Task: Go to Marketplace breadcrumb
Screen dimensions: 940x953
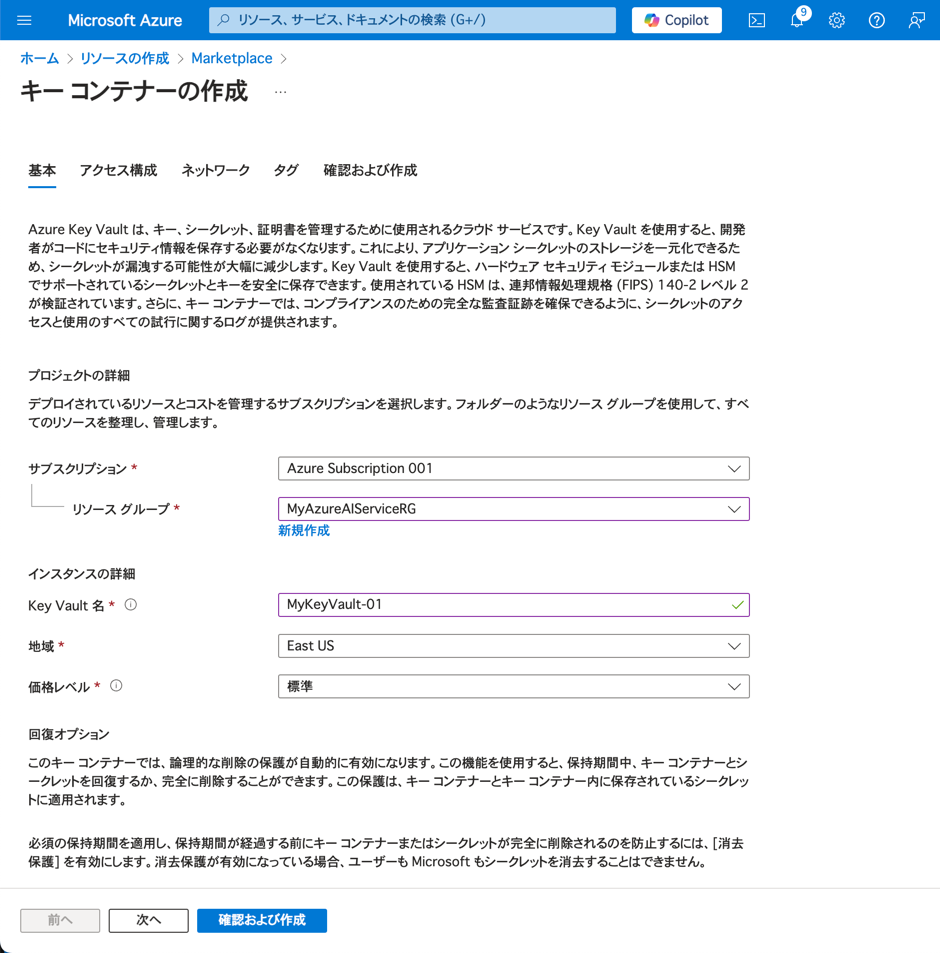Action: [232, 58]
